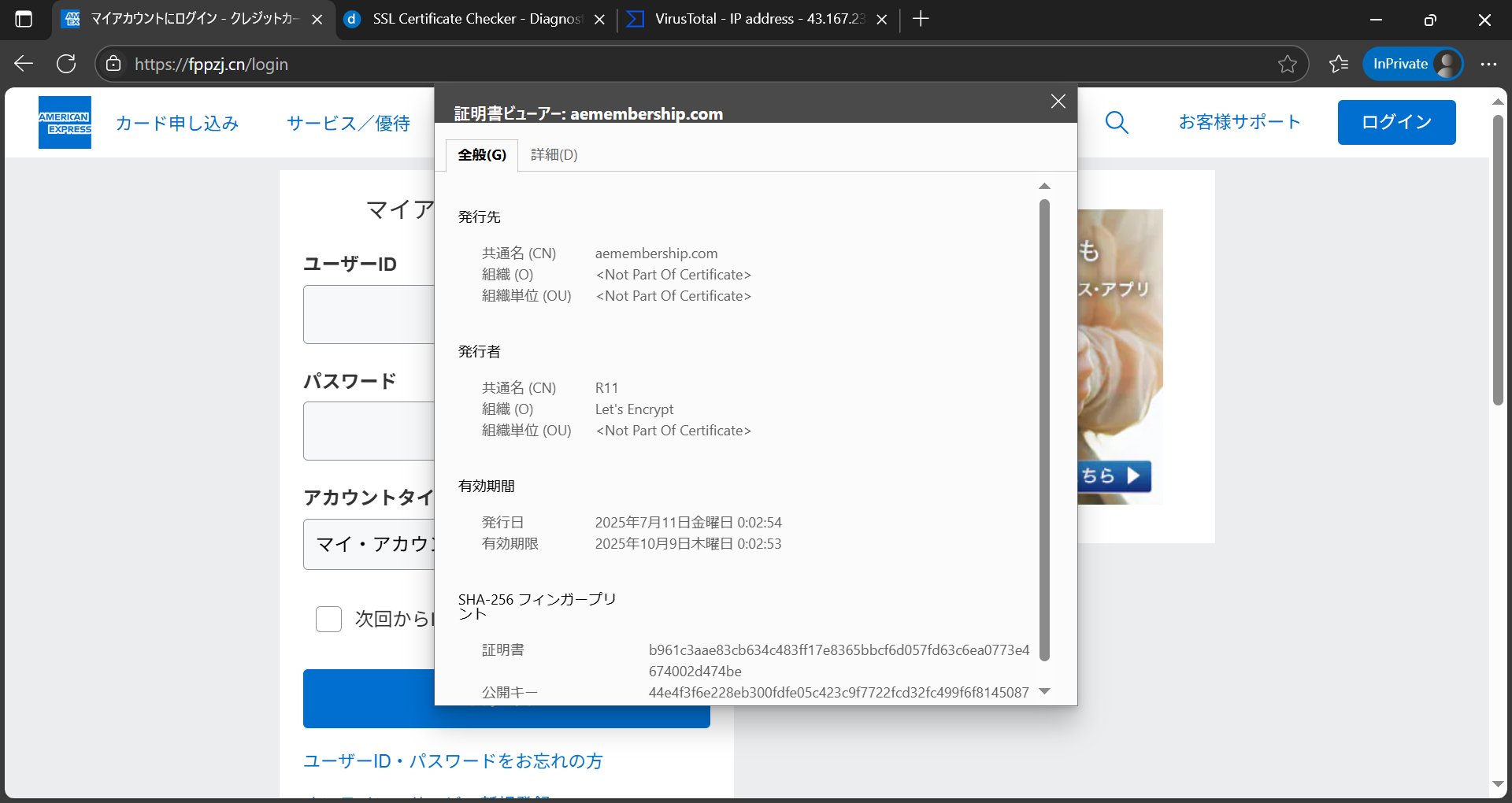Go back with the browser back arrow
Screen dimensions: 1512x803
(x=24, y=64)
